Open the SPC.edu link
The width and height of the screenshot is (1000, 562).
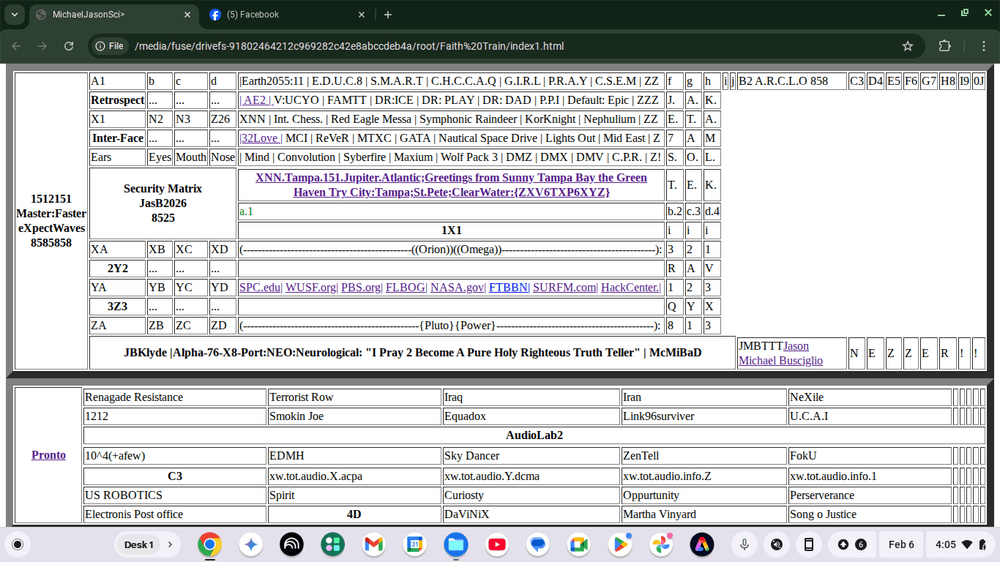260,288
